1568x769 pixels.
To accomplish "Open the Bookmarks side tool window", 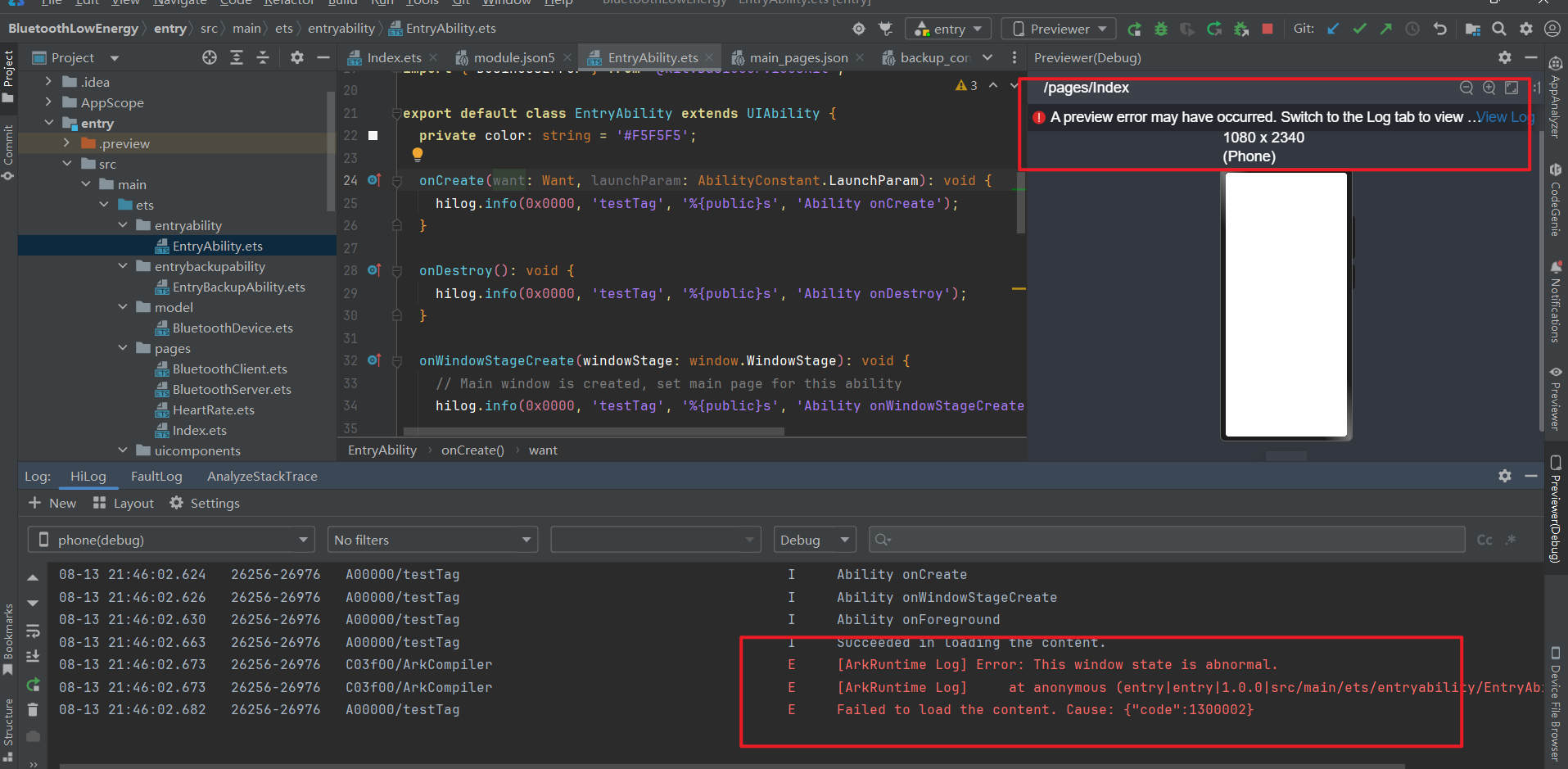I will pos(8,639).
